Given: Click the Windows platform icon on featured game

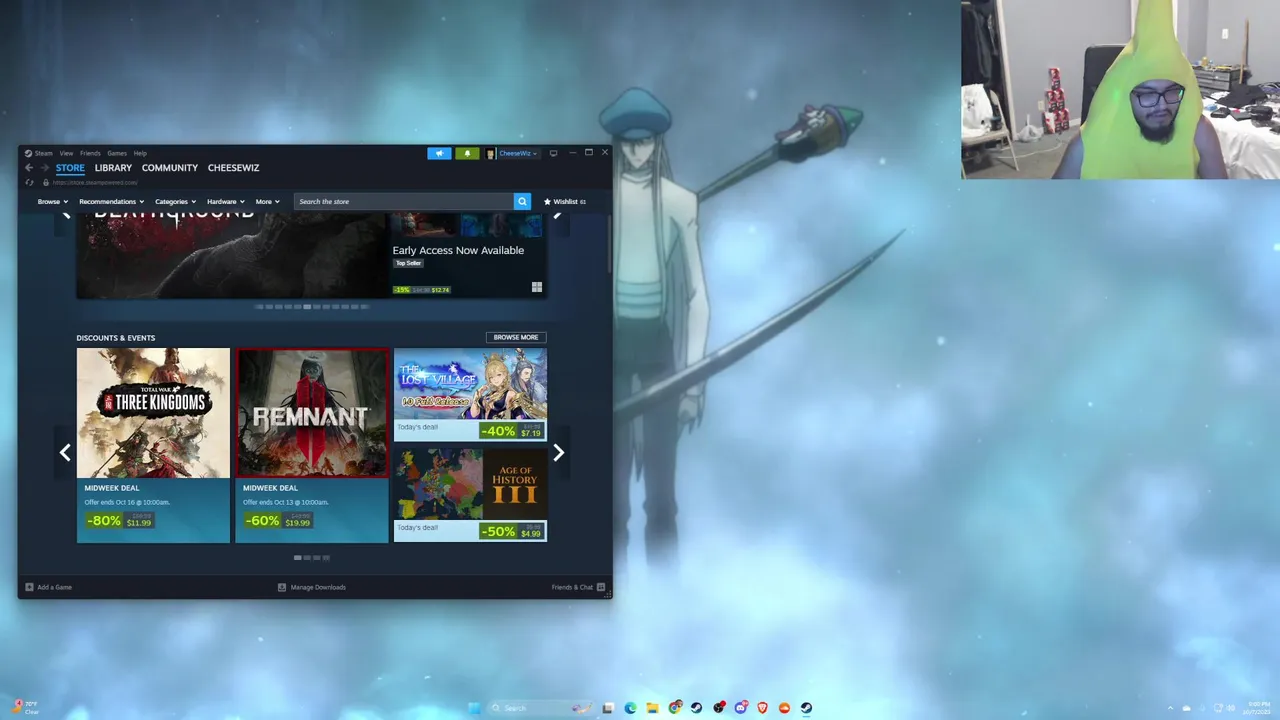Looking at the screenshot, I should (x=537, y=288).
